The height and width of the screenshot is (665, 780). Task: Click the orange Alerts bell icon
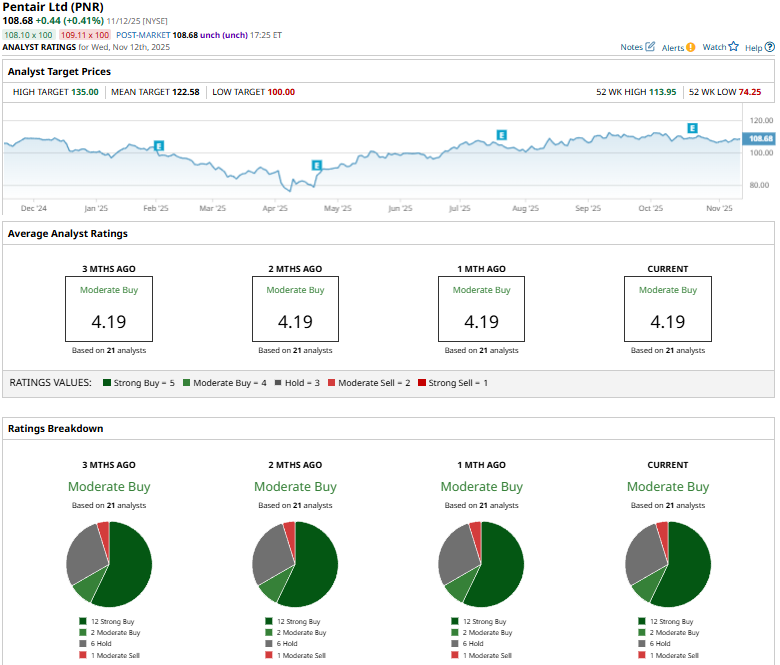691,47
